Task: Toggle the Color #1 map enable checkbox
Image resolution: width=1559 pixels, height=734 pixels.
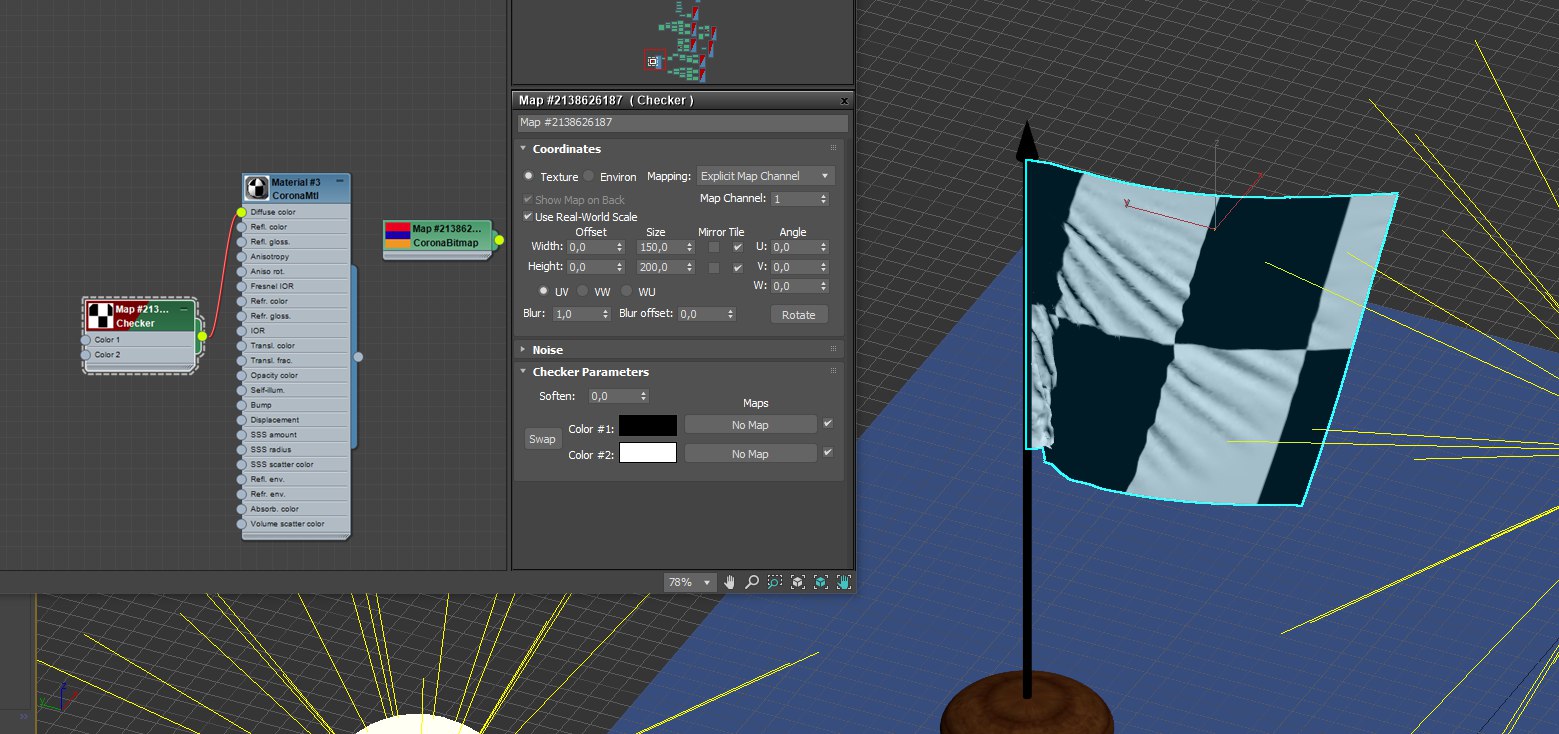Action: click(x=827, y=424)
